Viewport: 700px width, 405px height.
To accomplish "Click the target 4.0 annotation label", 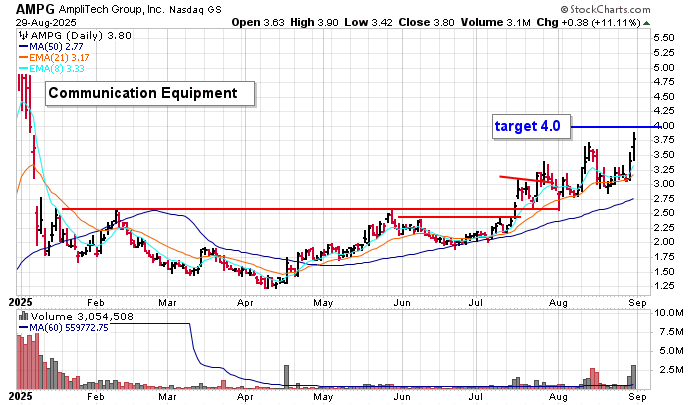I will (531, 126).
